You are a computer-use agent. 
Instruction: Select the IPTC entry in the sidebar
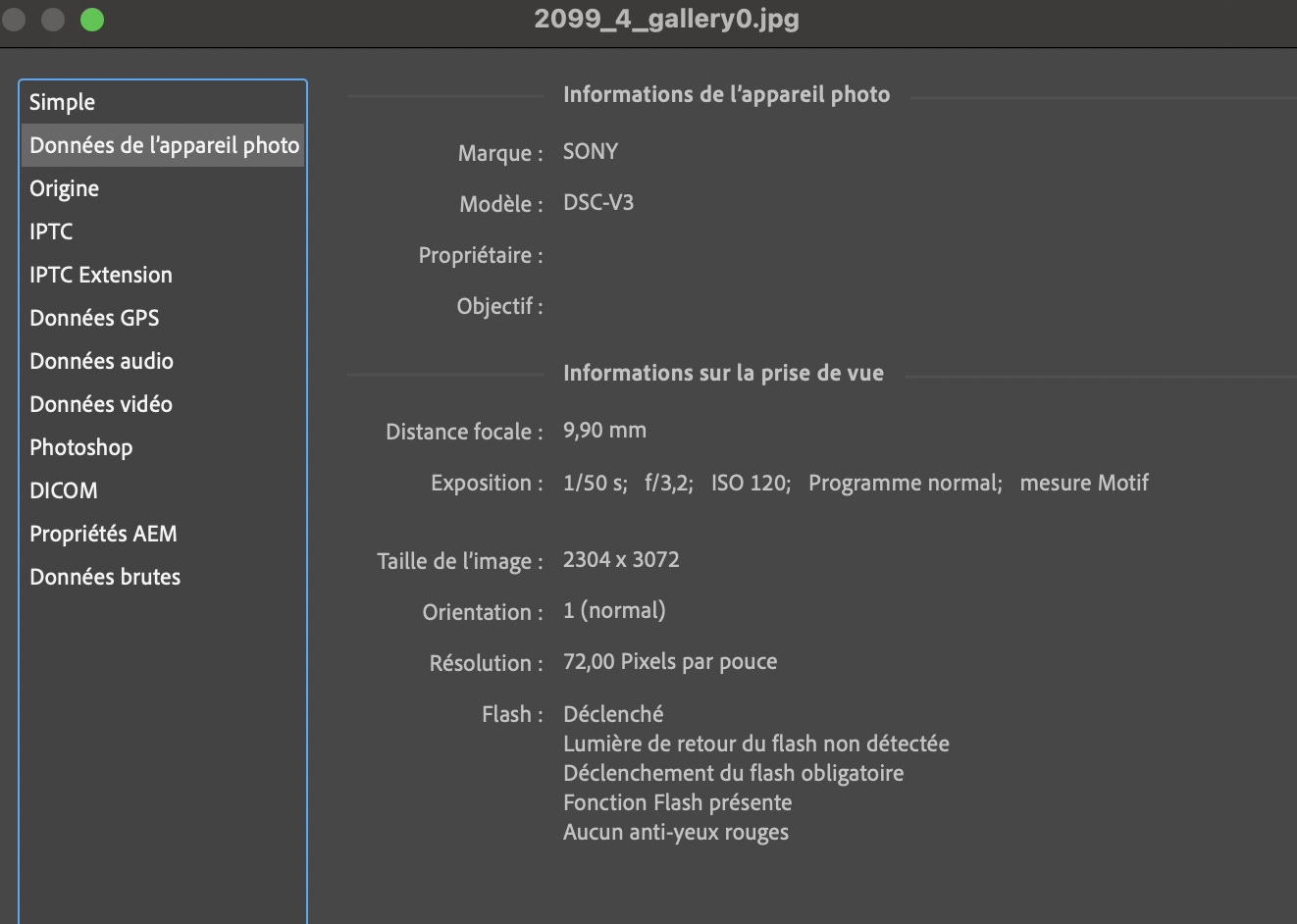(x=51, y=231)
